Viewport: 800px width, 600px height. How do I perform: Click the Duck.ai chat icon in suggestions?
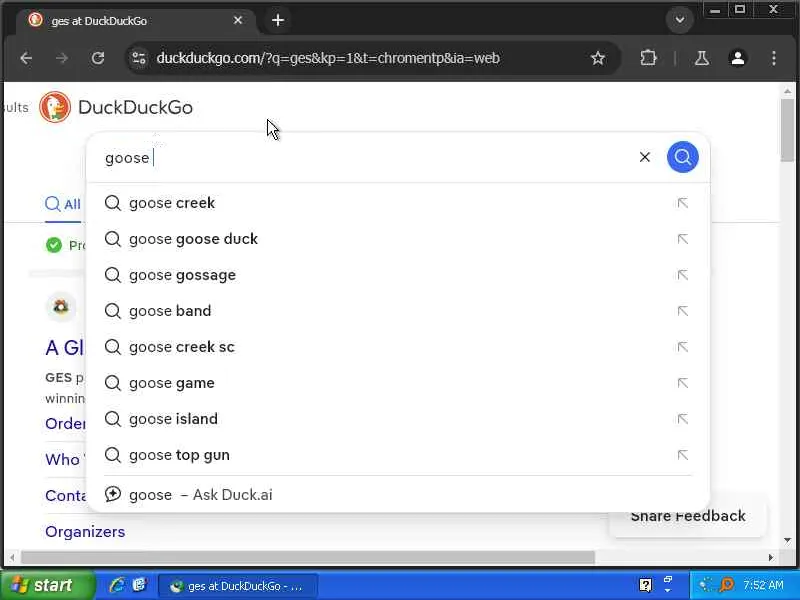pos(113,494)
